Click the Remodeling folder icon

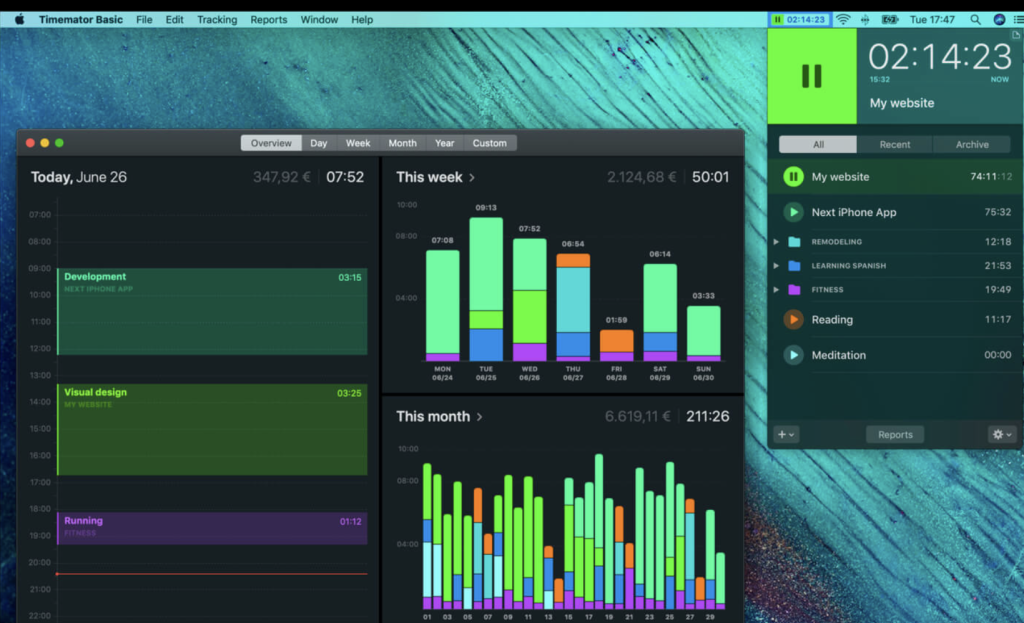click(x=794, y=242)
